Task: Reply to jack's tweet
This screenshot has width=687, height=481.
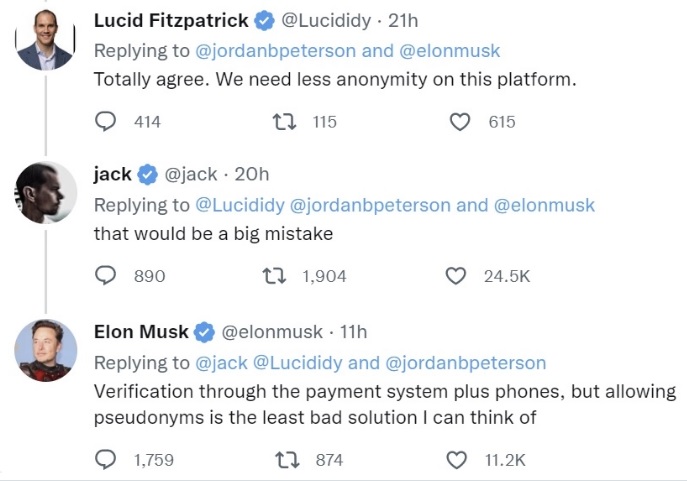Action: (106, 276)
